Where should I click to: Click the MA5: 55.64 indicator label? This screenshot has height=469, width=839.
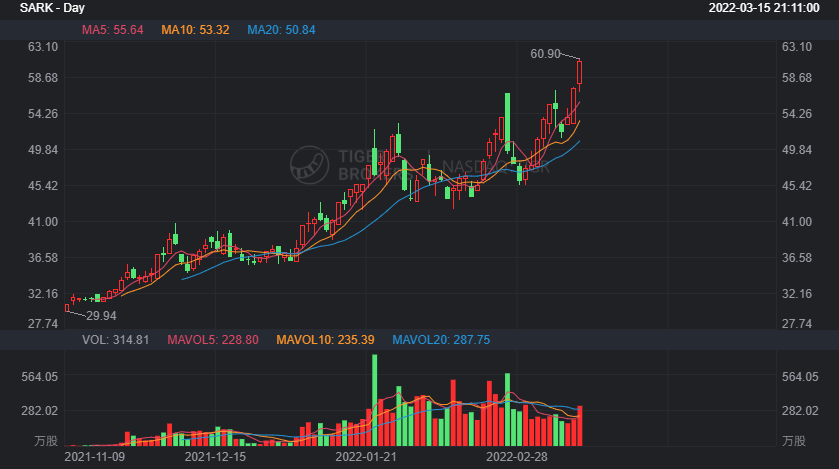(x=112, y=30)
